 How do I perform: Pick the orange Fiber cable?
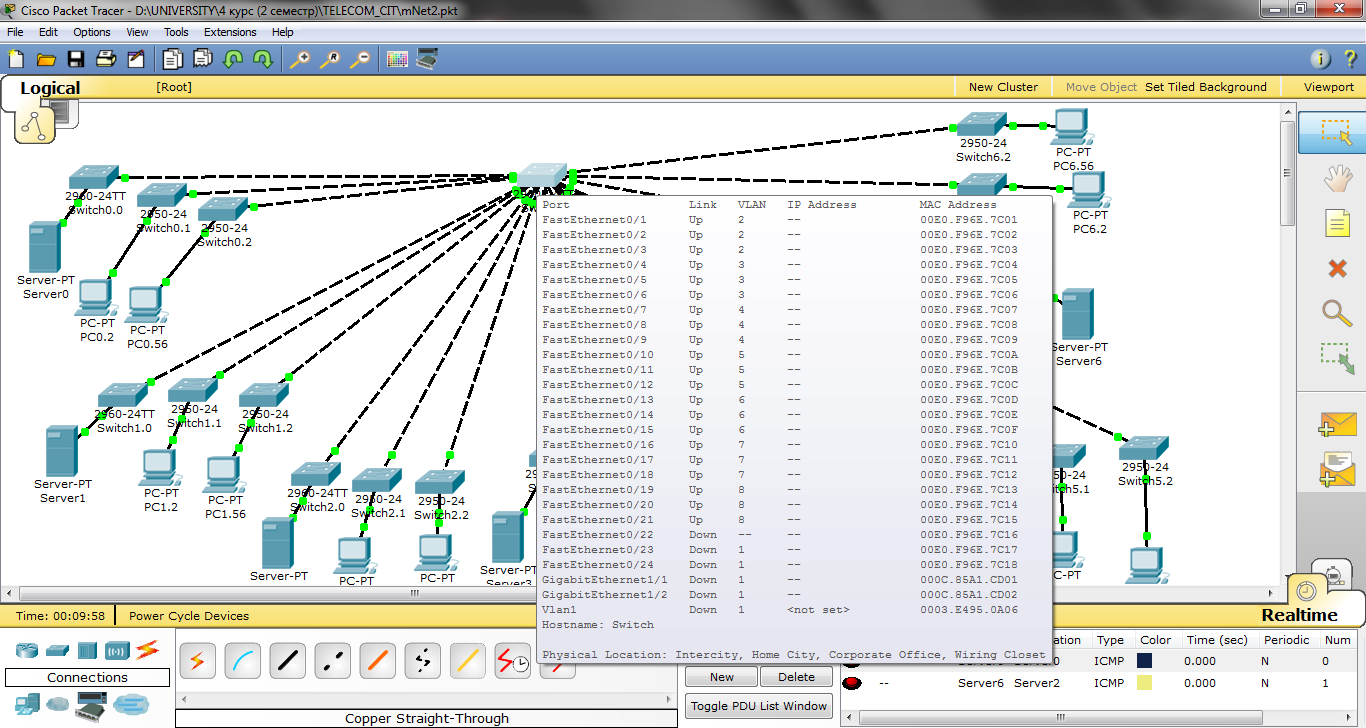tap(377, 660)
